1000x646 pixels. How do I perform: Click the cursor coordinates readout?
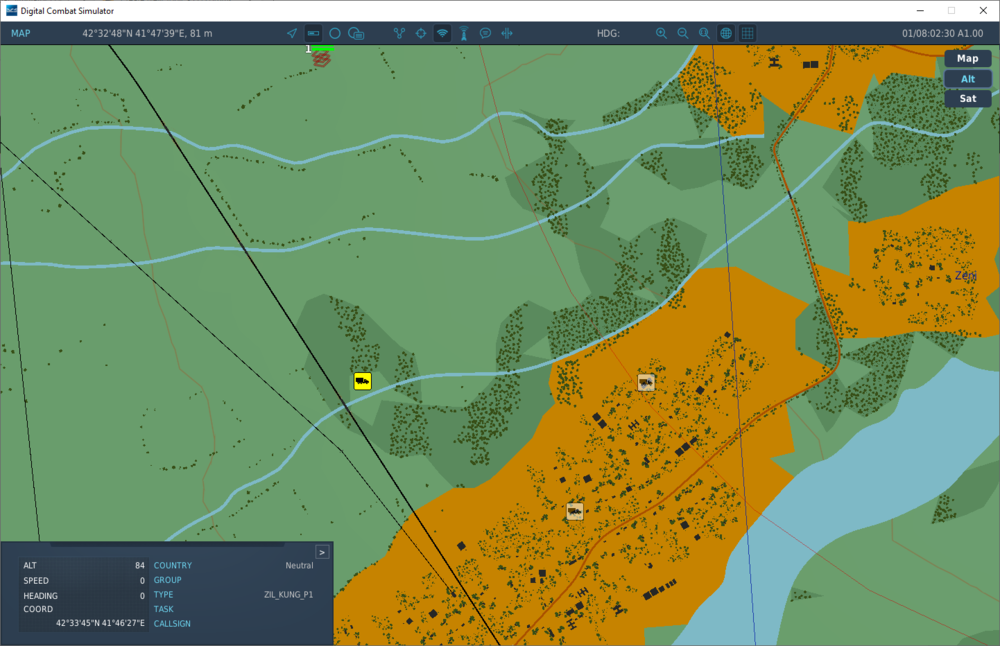pyautogui.click(x=147, y=33)
